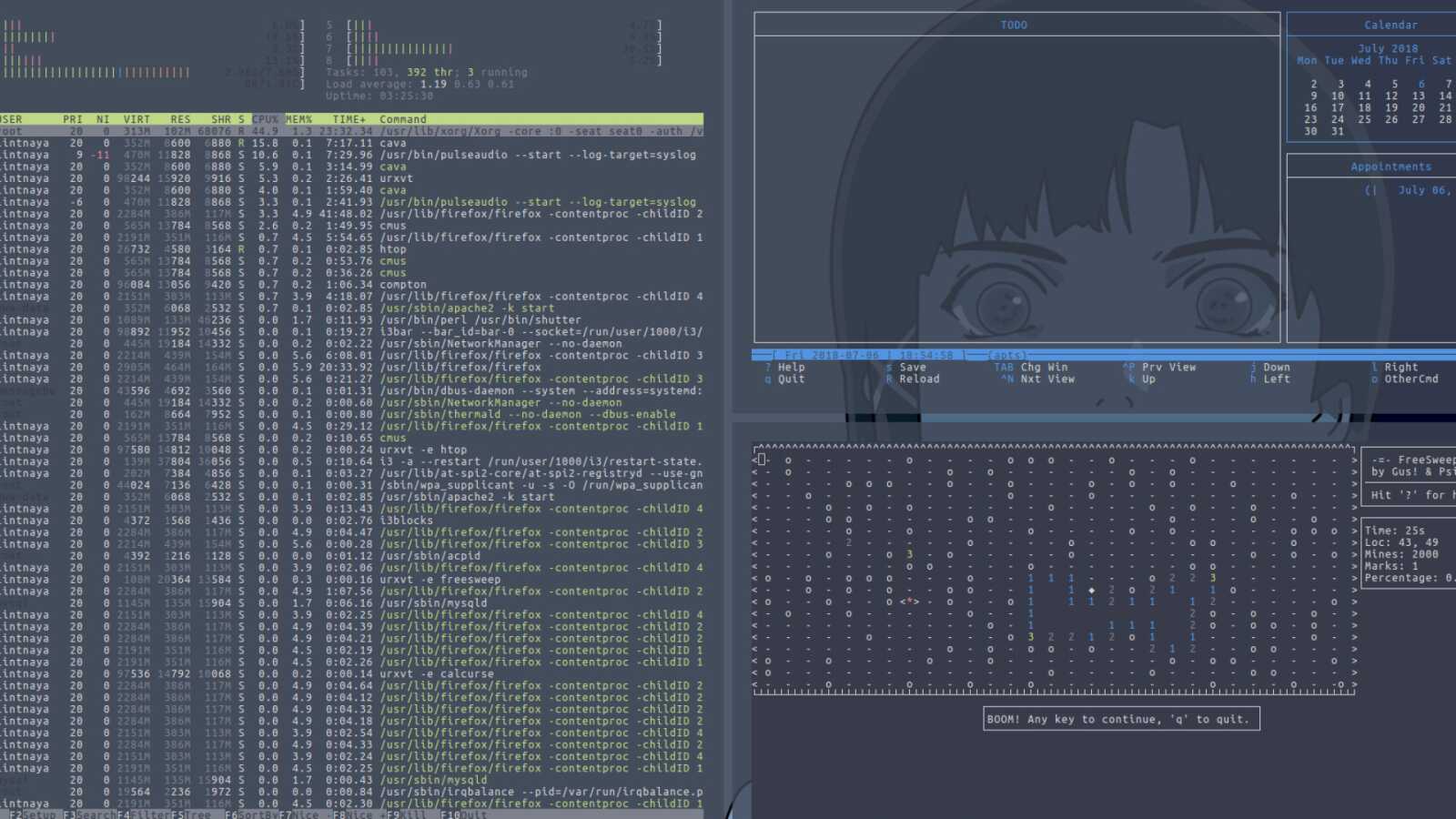Click the TODO panel title

point(1013,25)
